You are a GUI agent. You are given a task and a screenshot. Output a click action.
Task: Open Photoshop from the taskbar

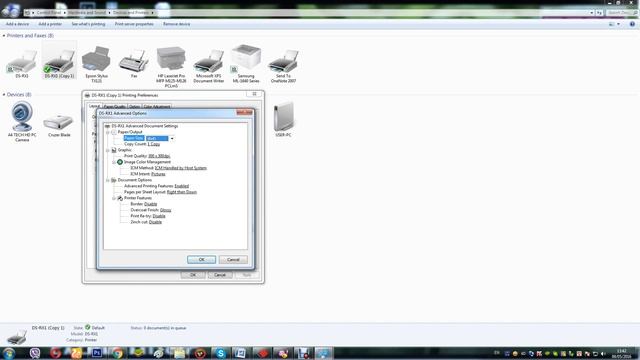tap(97, 353)
